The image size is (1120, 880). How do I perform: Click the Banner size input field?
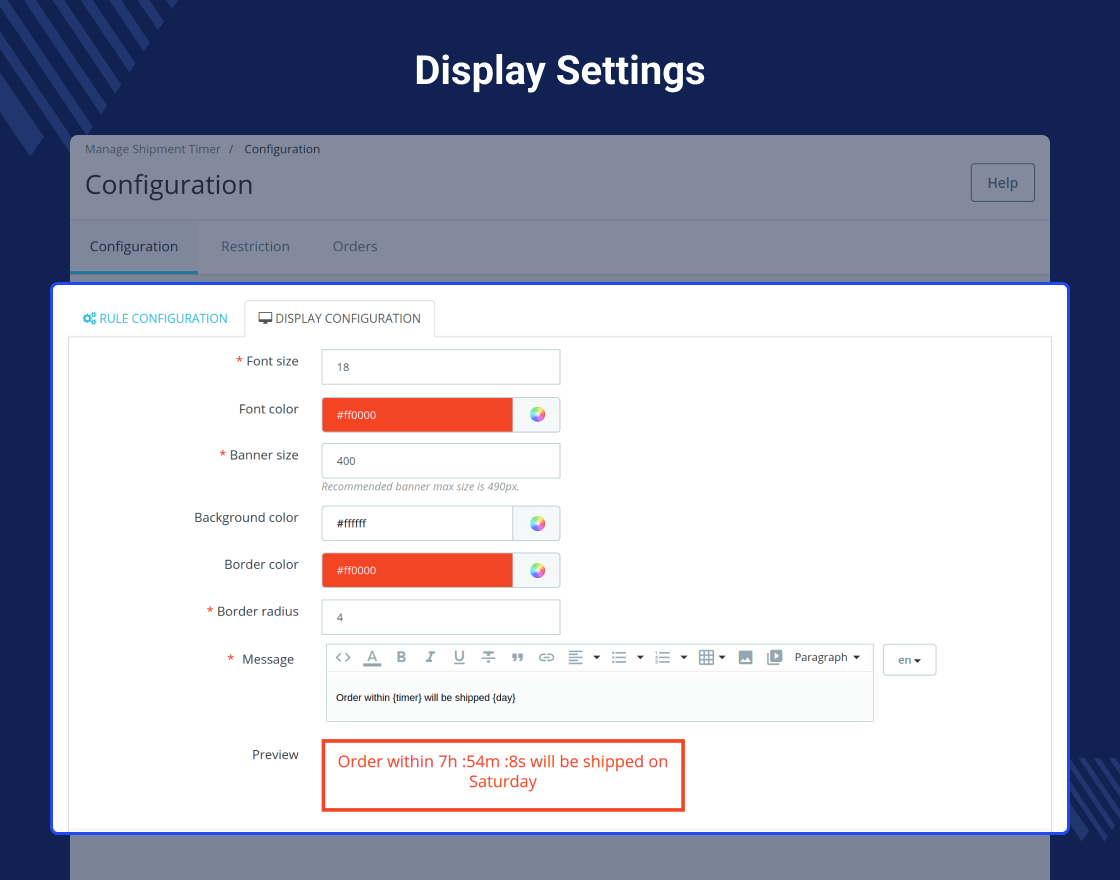(x=441, y=461)
